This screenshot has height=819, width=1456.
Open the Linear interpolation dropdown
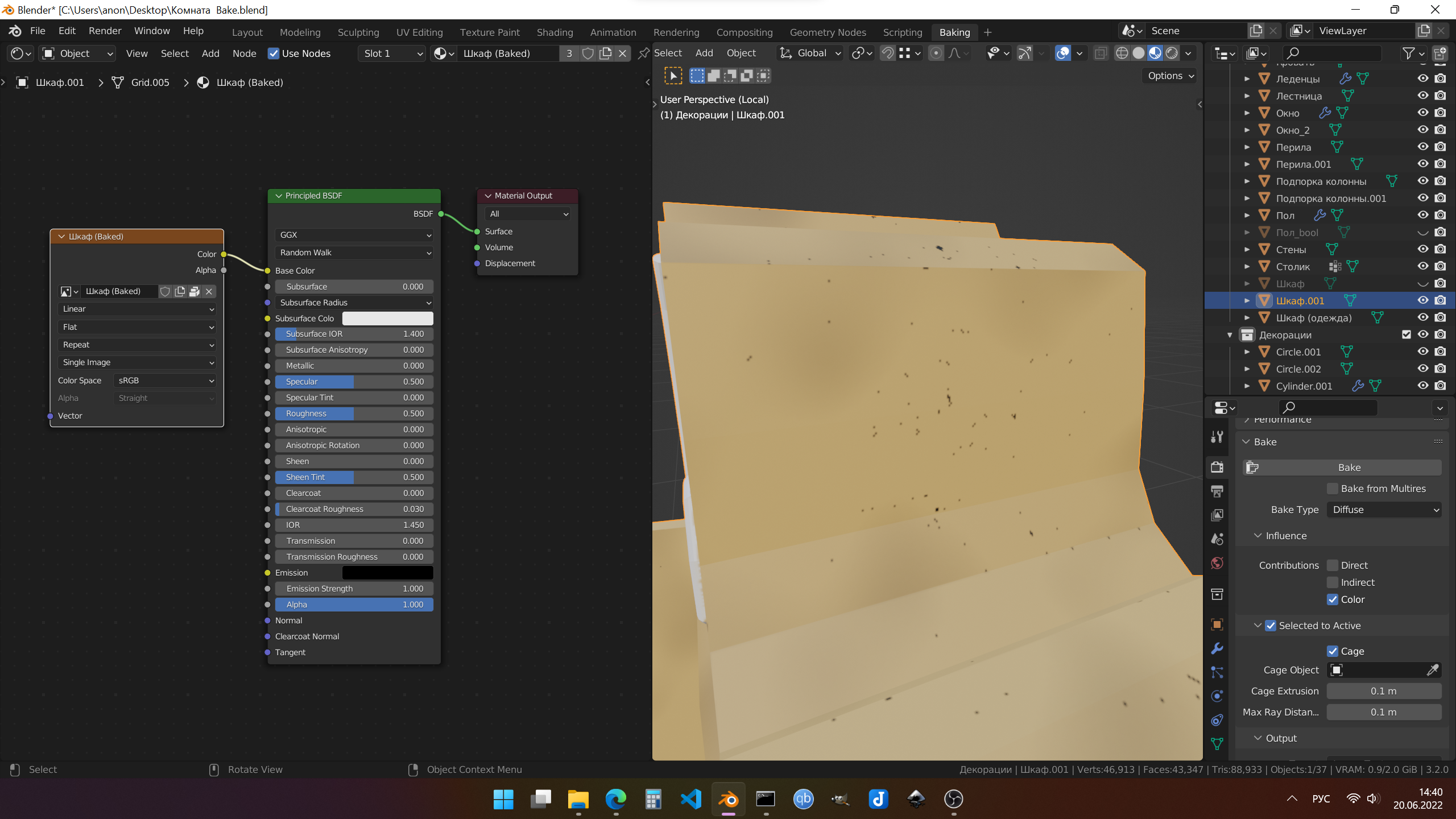point(136,309)
